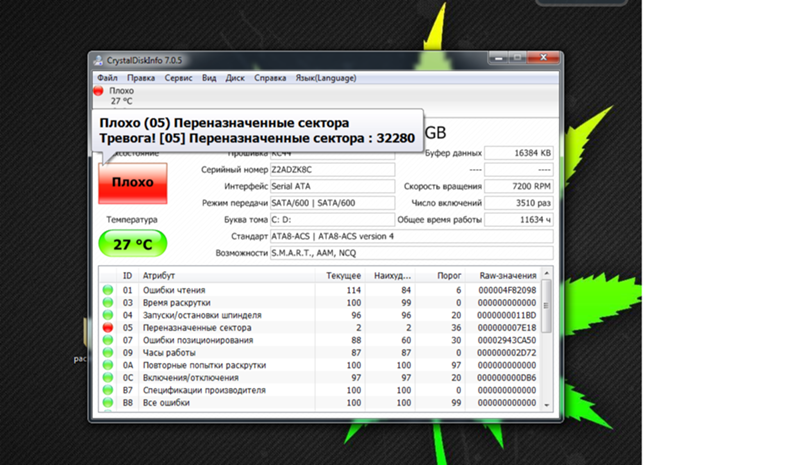Click the Порог column header
The width and height of the screenshot is (800, 465).
pos(440,276)
